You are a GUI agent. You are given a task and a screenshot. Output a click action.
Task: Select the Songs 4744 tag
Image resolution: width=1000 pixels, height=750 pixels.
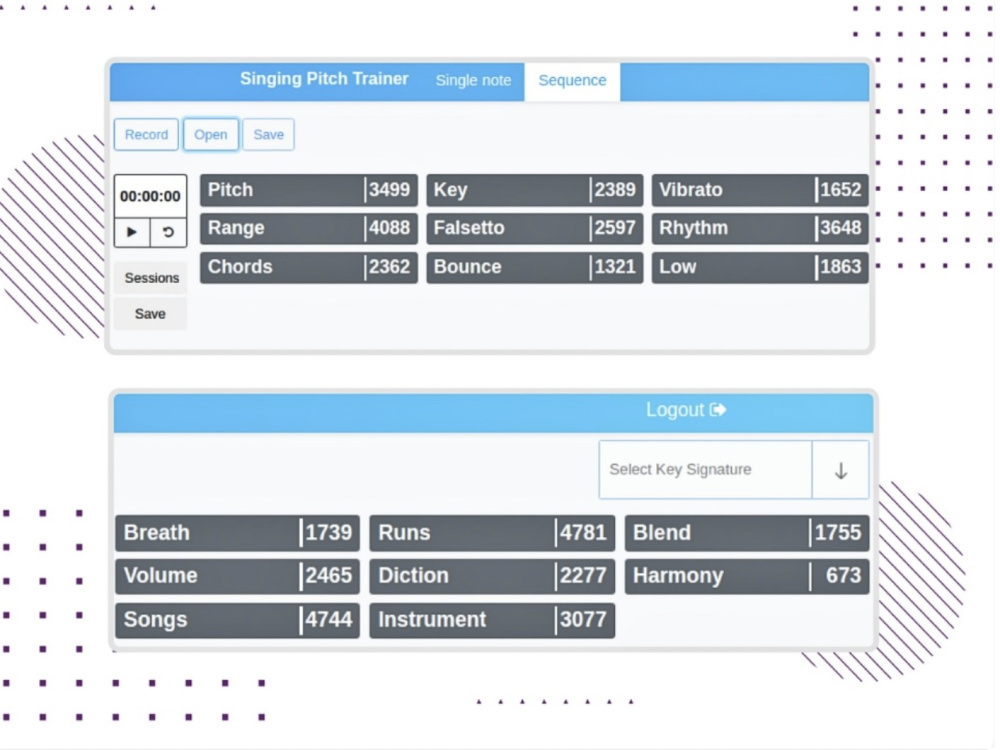[237, 621]
